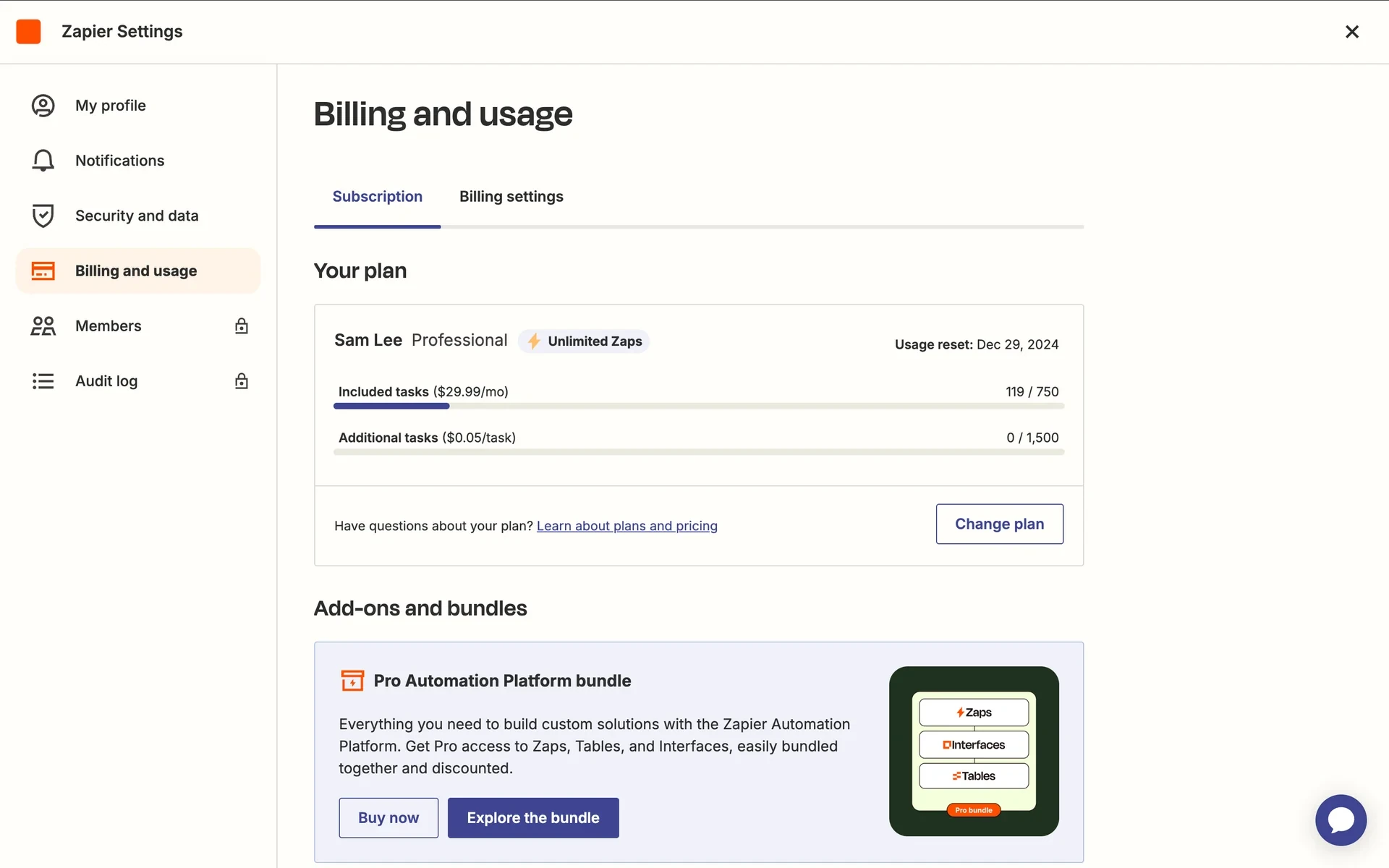Click the Pro Automation Platform bundle heading
This screenshot has width=1389, height=868.
(502, 681)
